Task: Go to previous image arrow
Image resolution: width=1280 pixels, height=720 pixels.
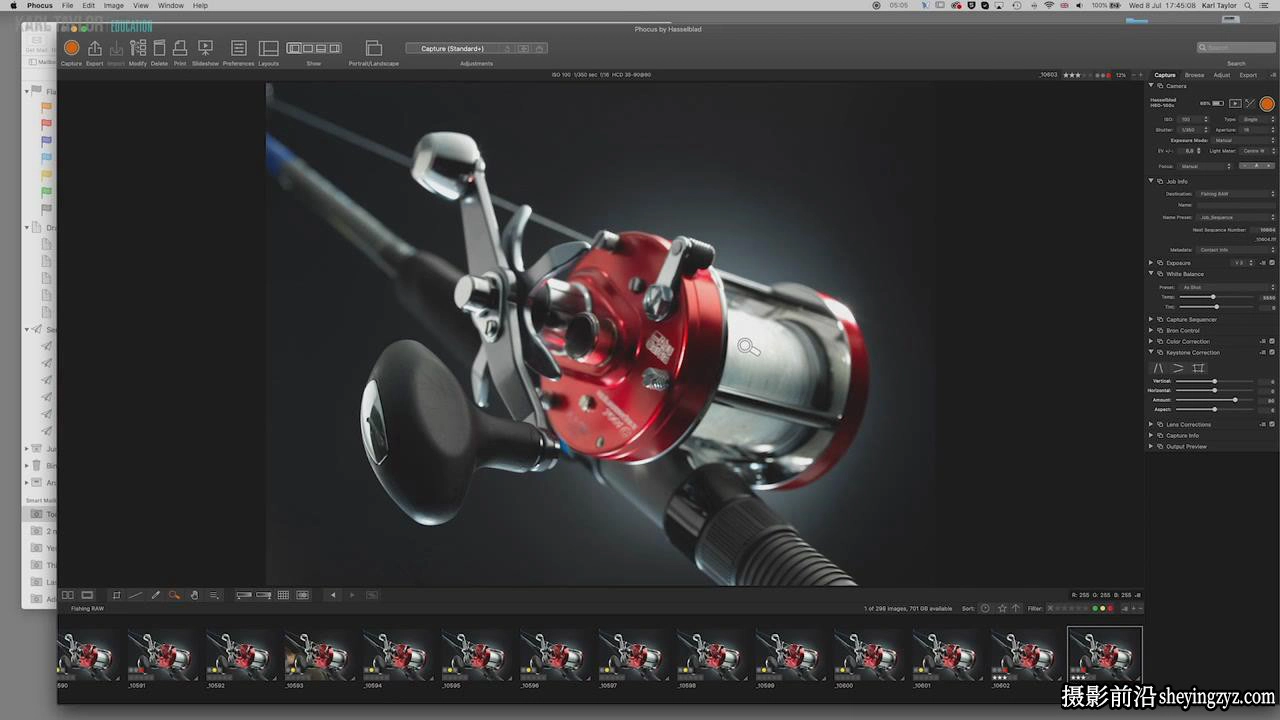Action: click(x=333, y=595)
